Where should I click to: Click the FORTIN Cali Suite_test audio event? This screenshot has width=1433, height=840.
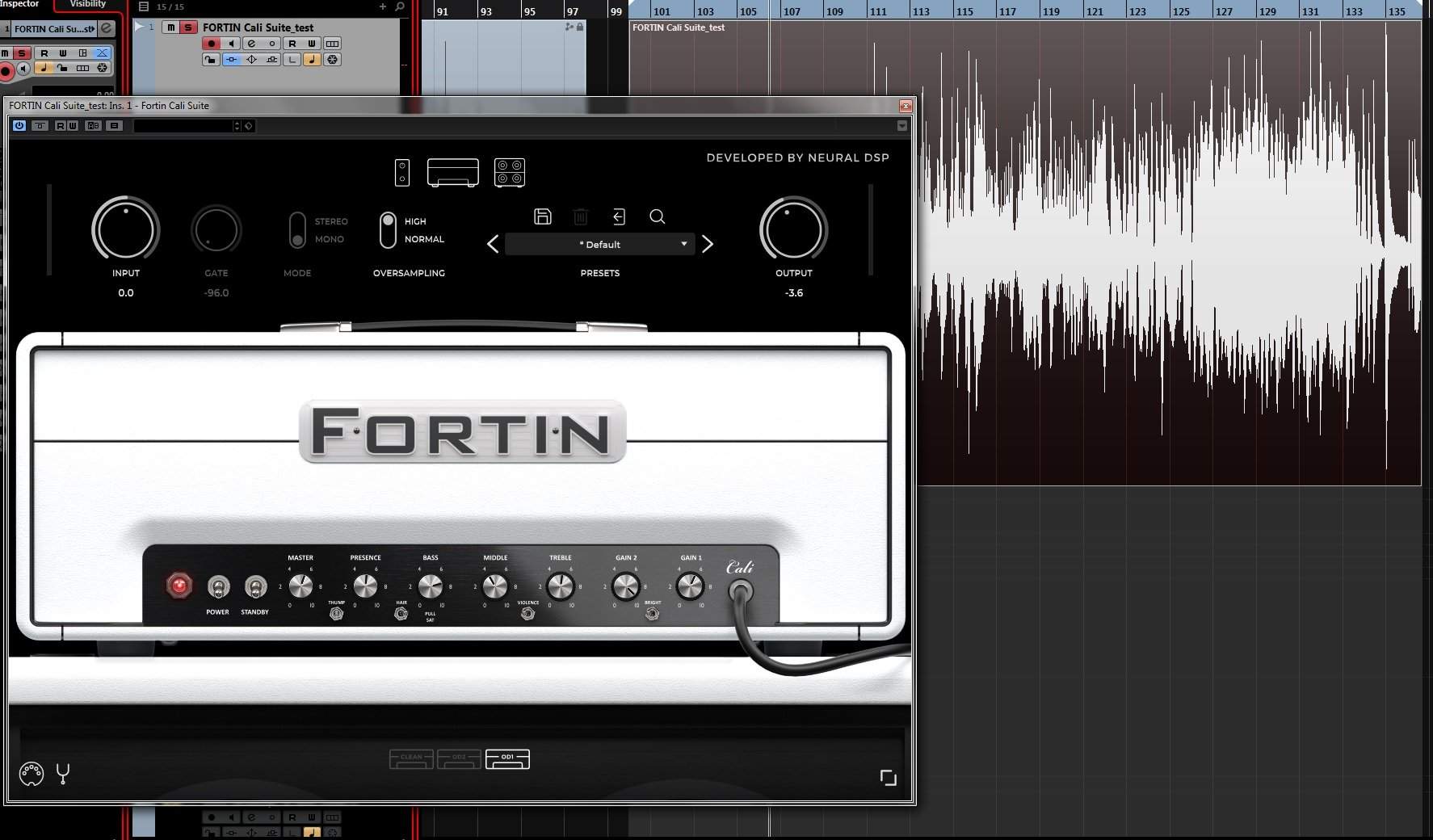(x=1025, y=252)
